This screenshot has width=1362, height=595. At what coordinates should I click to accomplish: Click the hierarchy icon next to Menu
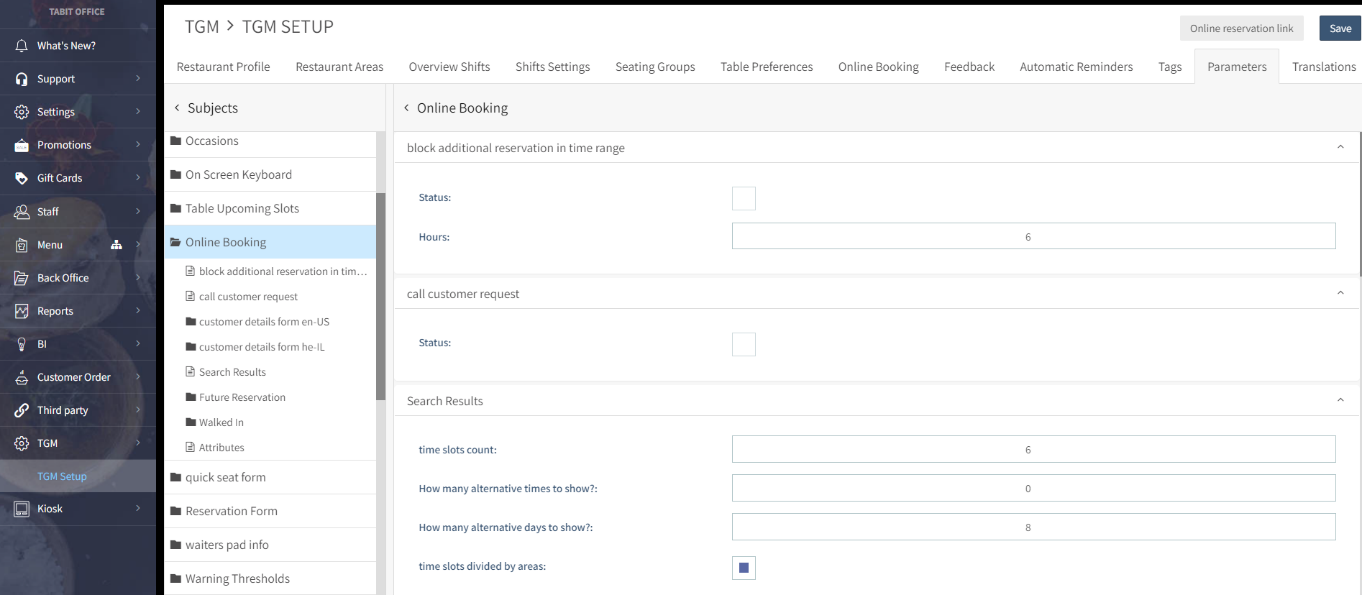pyautogui.click(x=116, y=245)
